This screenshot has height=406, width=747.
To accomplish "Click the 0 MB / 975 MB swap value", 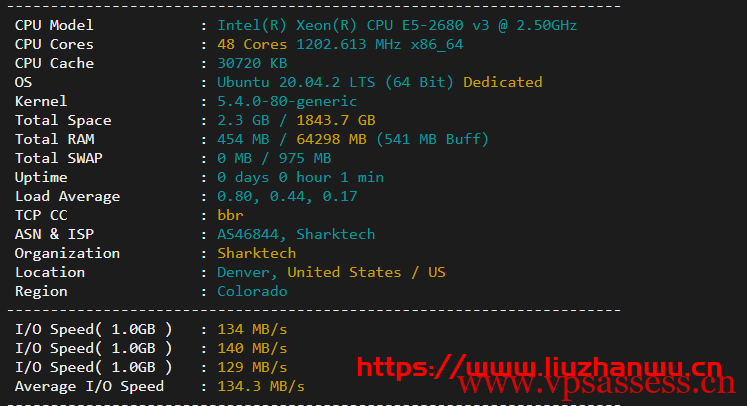I will pos(274,158).
